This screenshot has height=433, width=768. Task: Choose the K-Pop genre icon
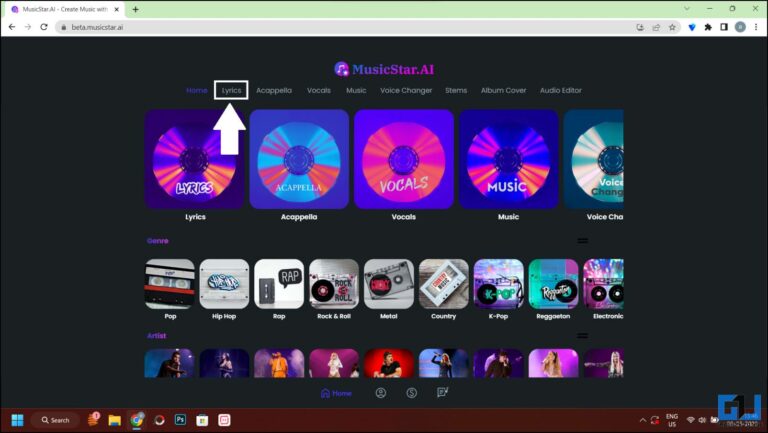point(498,284)
